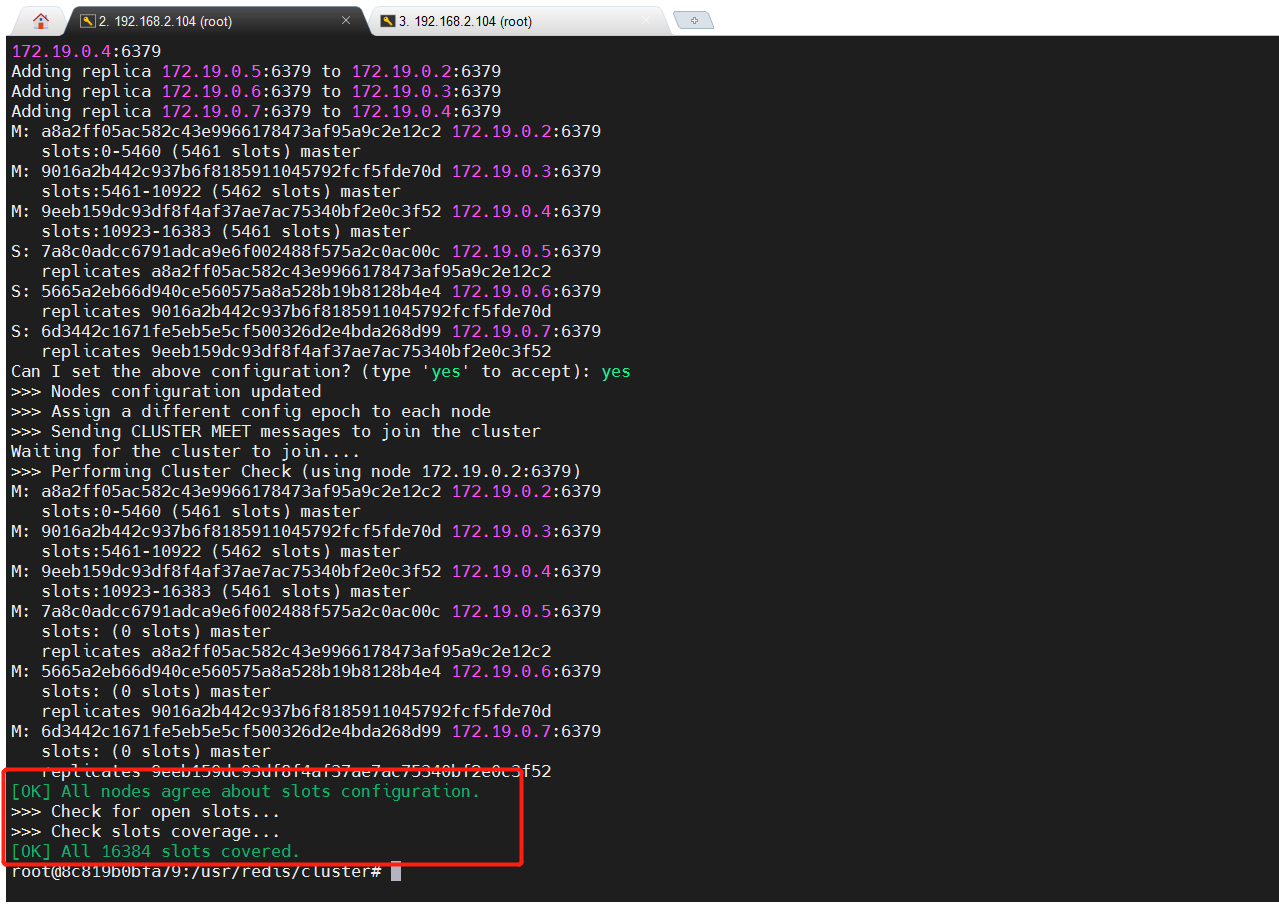
Task: Click 'Can I set the above configuration?' prompt text
Action: tap(181, 372)
